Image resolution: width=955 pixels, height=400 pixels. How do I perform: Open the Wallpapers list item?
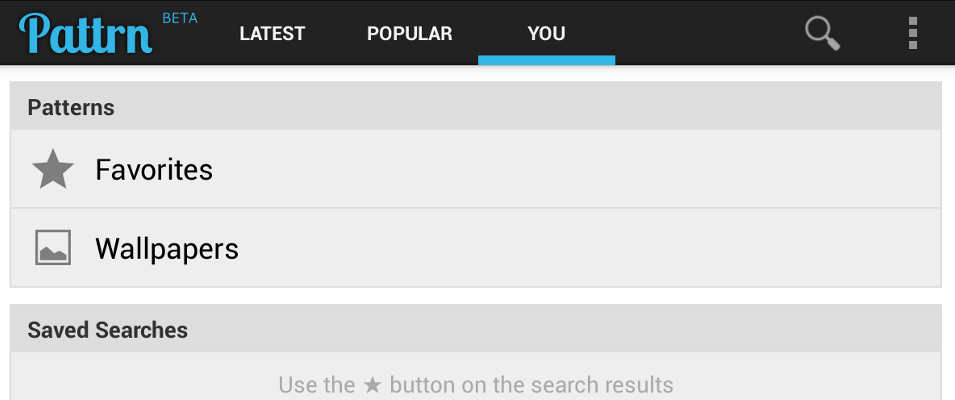[476, 248]
